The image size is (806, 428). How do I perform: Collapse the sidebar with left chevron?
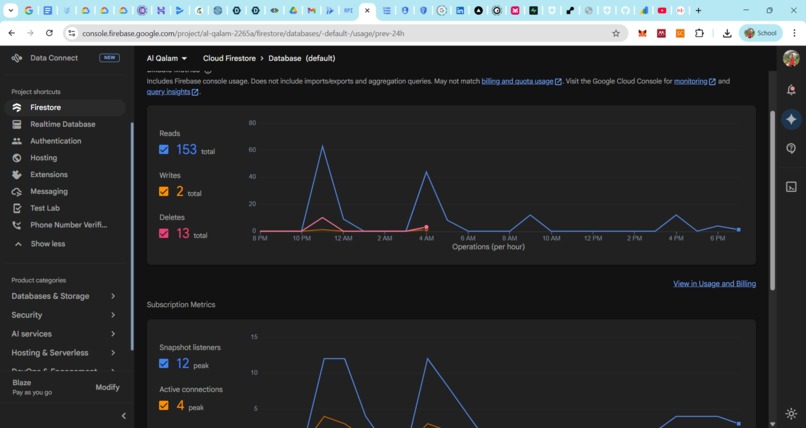123,416
